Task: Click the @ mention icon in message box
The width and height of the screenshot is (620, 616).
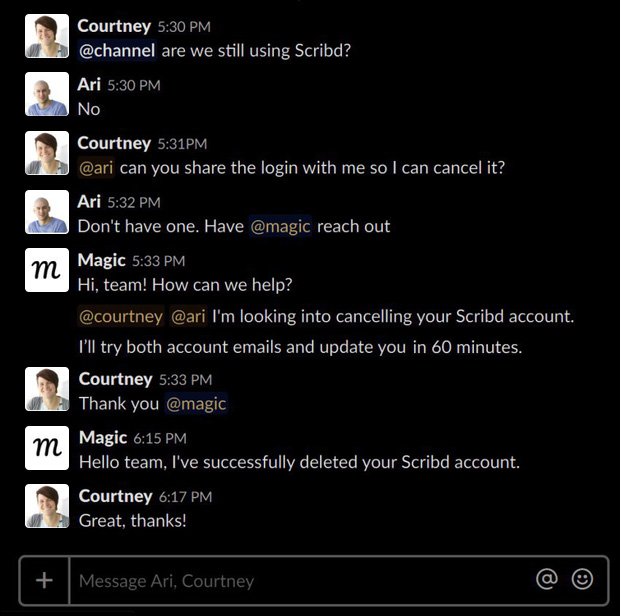Action: [546, 579]
